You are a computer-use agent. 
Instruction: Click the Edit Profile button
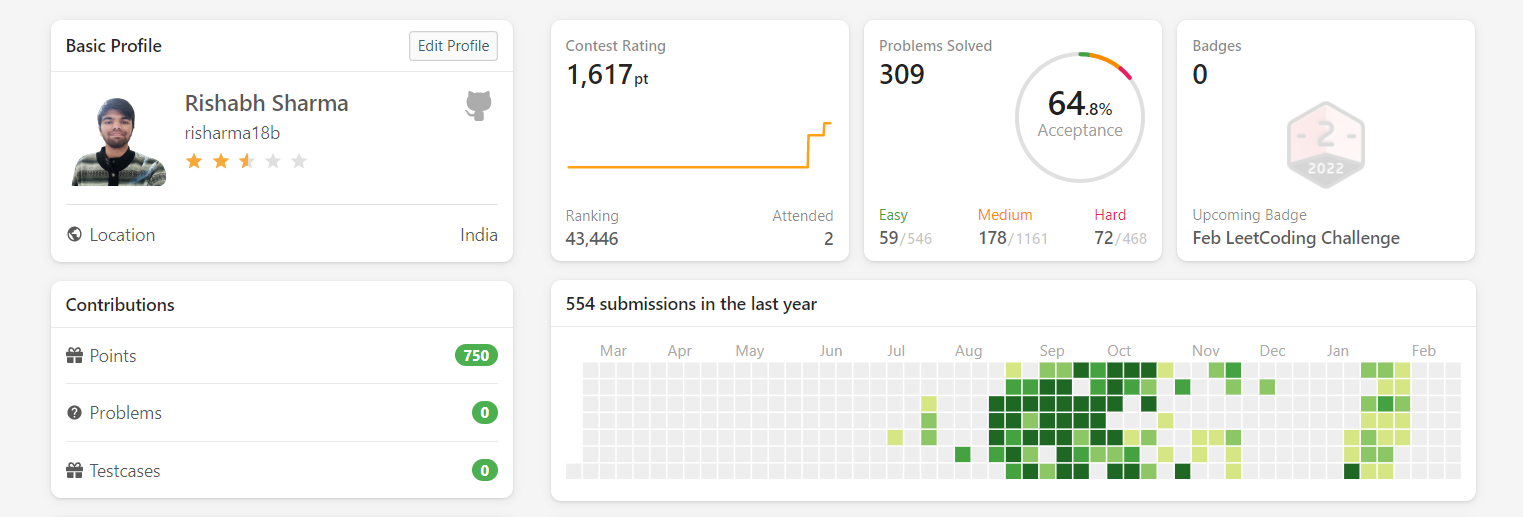pyautogui.click(x=453, y=46)
